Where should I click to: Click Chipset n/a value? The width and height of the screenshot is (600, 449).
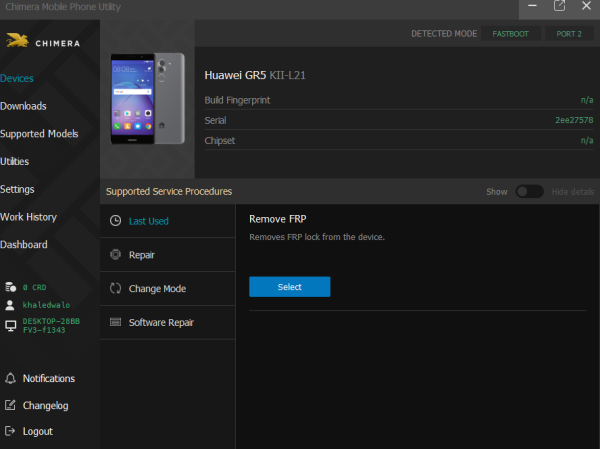(587, 140)
